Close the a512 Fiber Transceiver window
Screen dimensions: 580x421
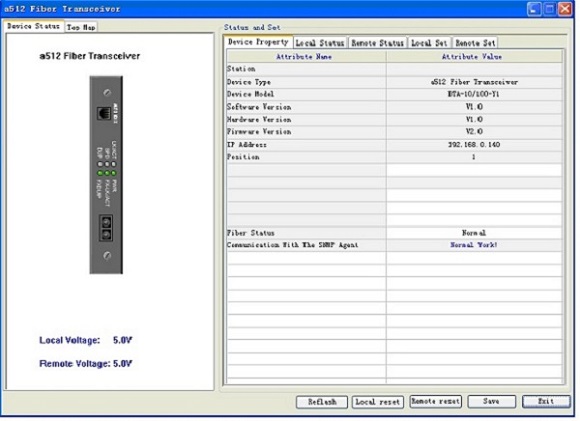[565, 9]
